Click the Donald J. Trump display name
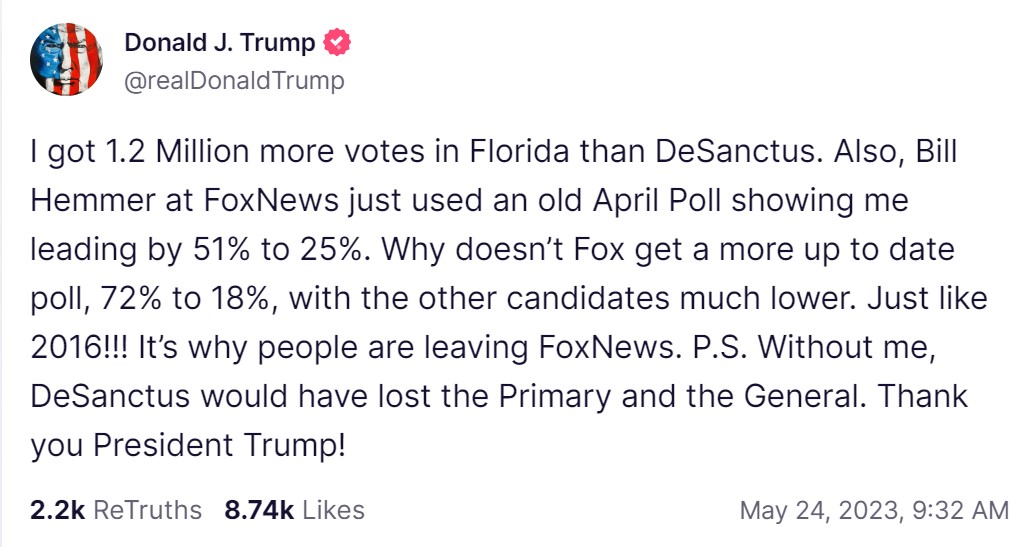This screenshot has width=1032, height=547. click(x=219, y=43)
